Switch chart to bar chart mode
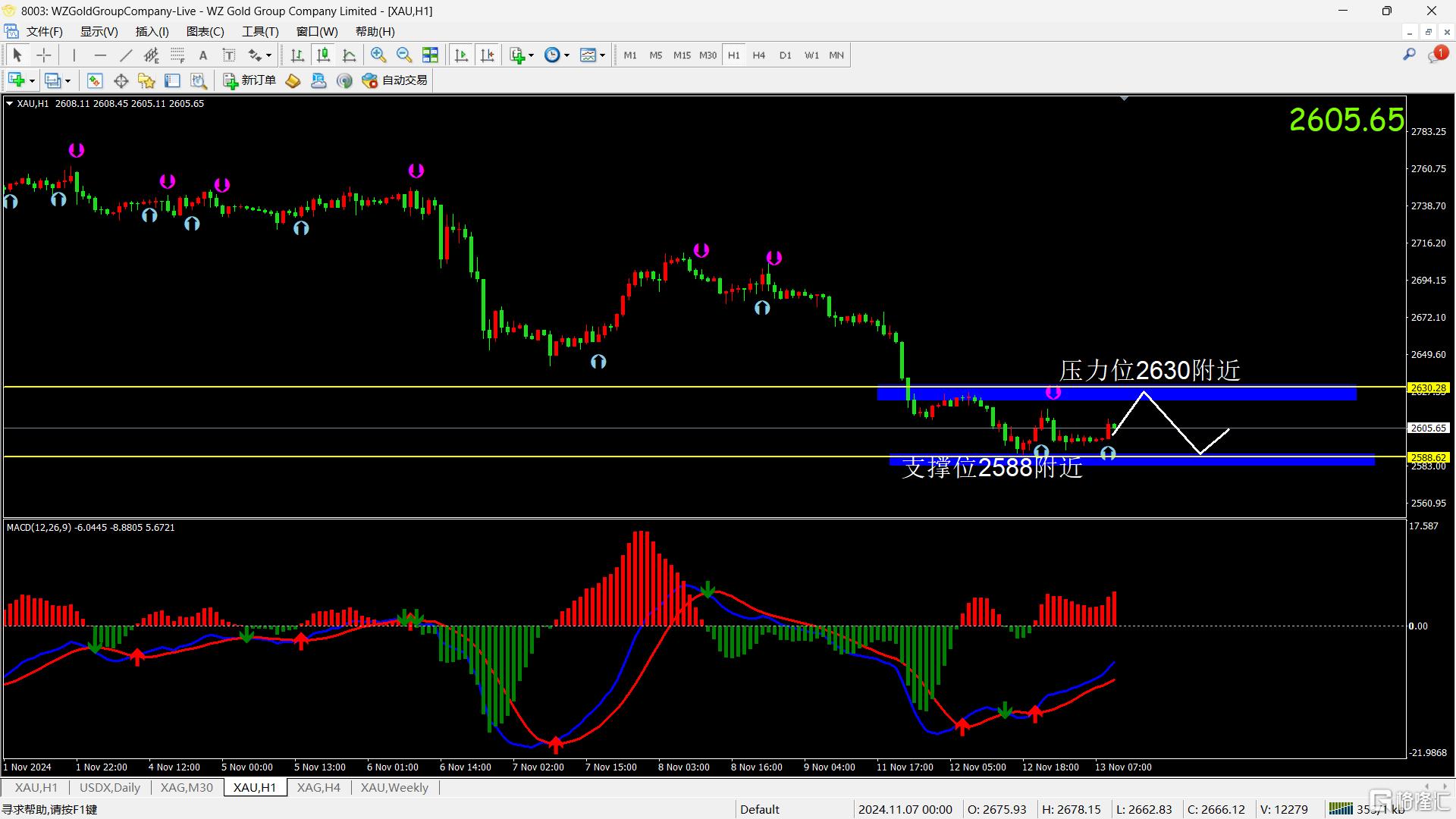This screenshot has height=819, width=1456. click(297, 55)
